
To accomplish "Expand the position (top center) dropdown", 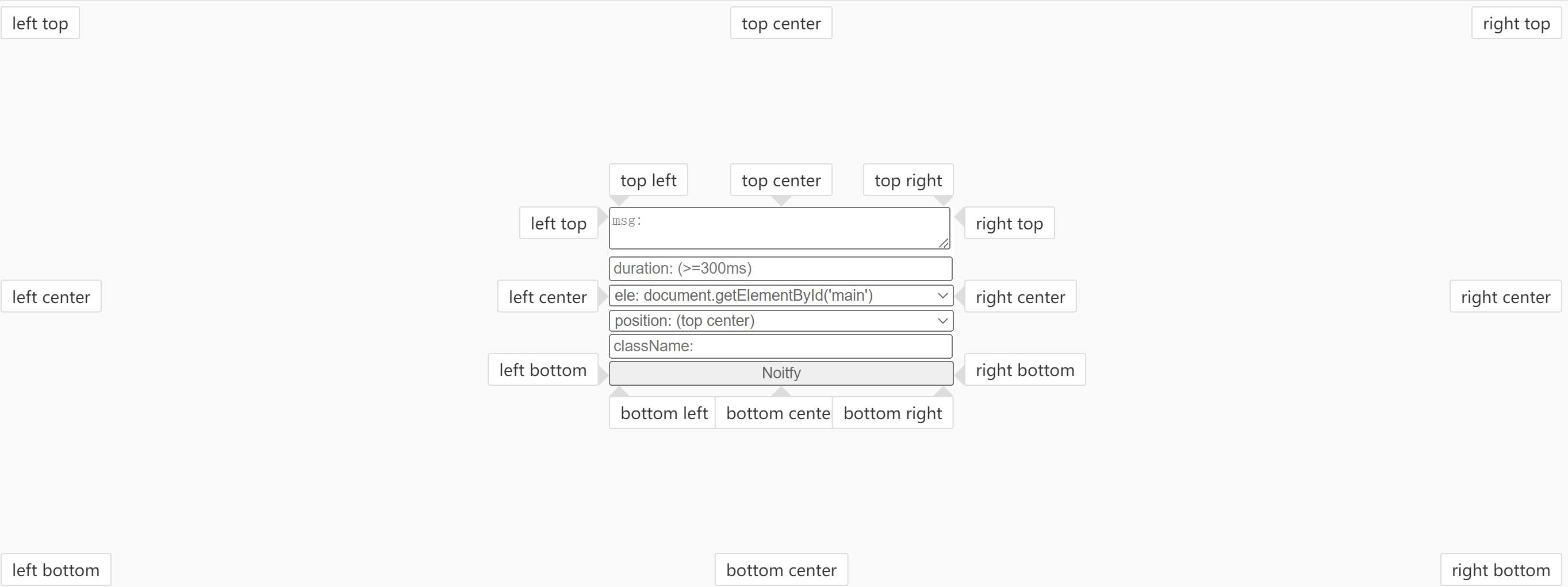I will coord(781,321).
